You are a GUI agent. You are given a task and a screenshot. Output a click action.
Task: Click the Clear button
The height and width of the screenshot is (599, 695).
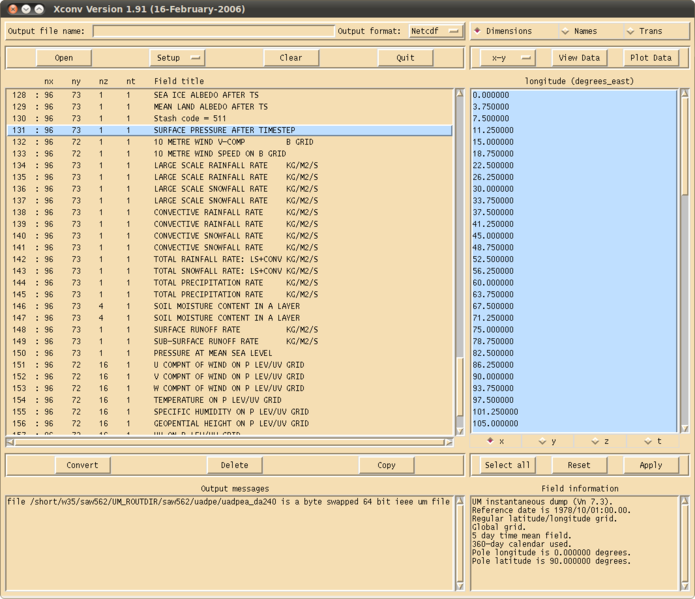pos(291,58)
